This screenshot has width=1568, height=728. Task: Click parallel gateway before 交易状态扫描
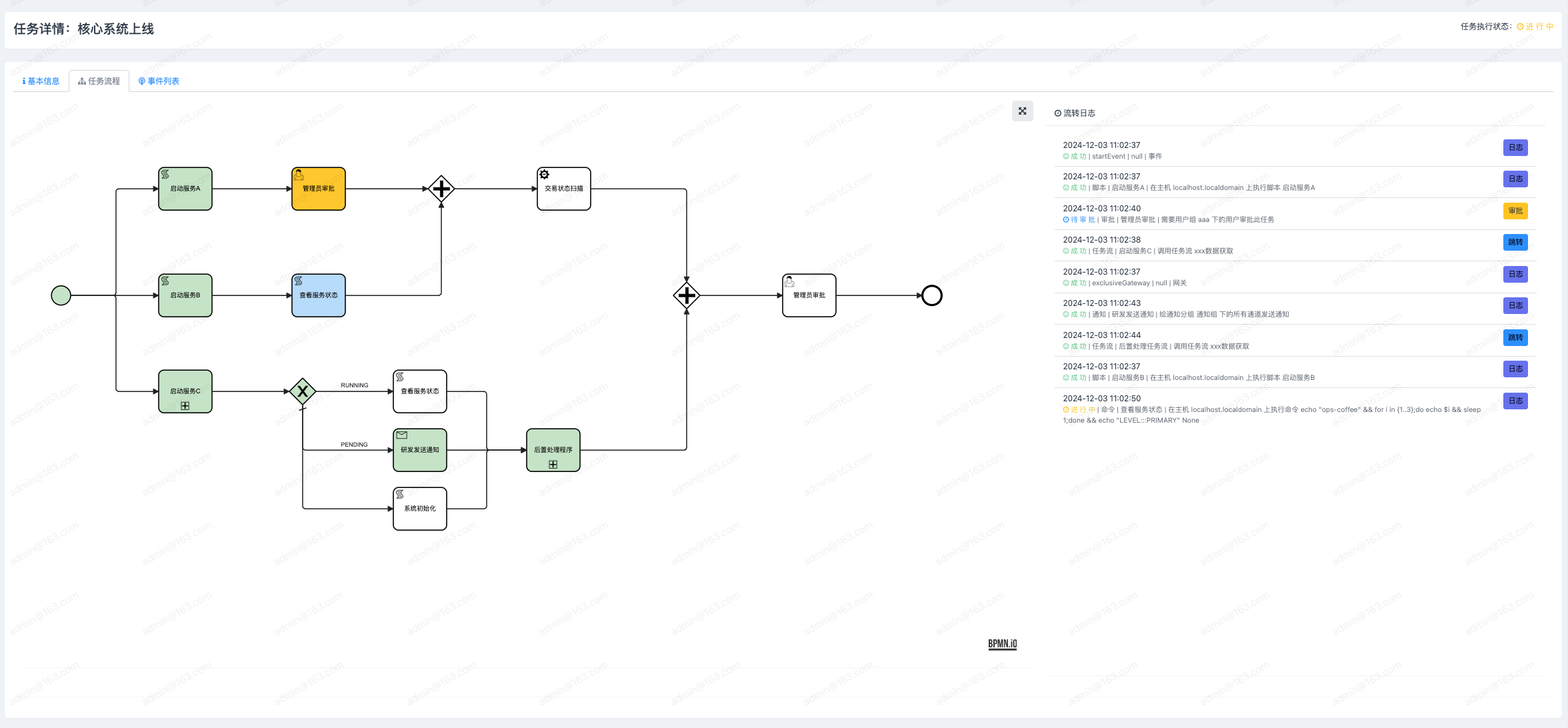pyautogui.click(x=441, y=189)
